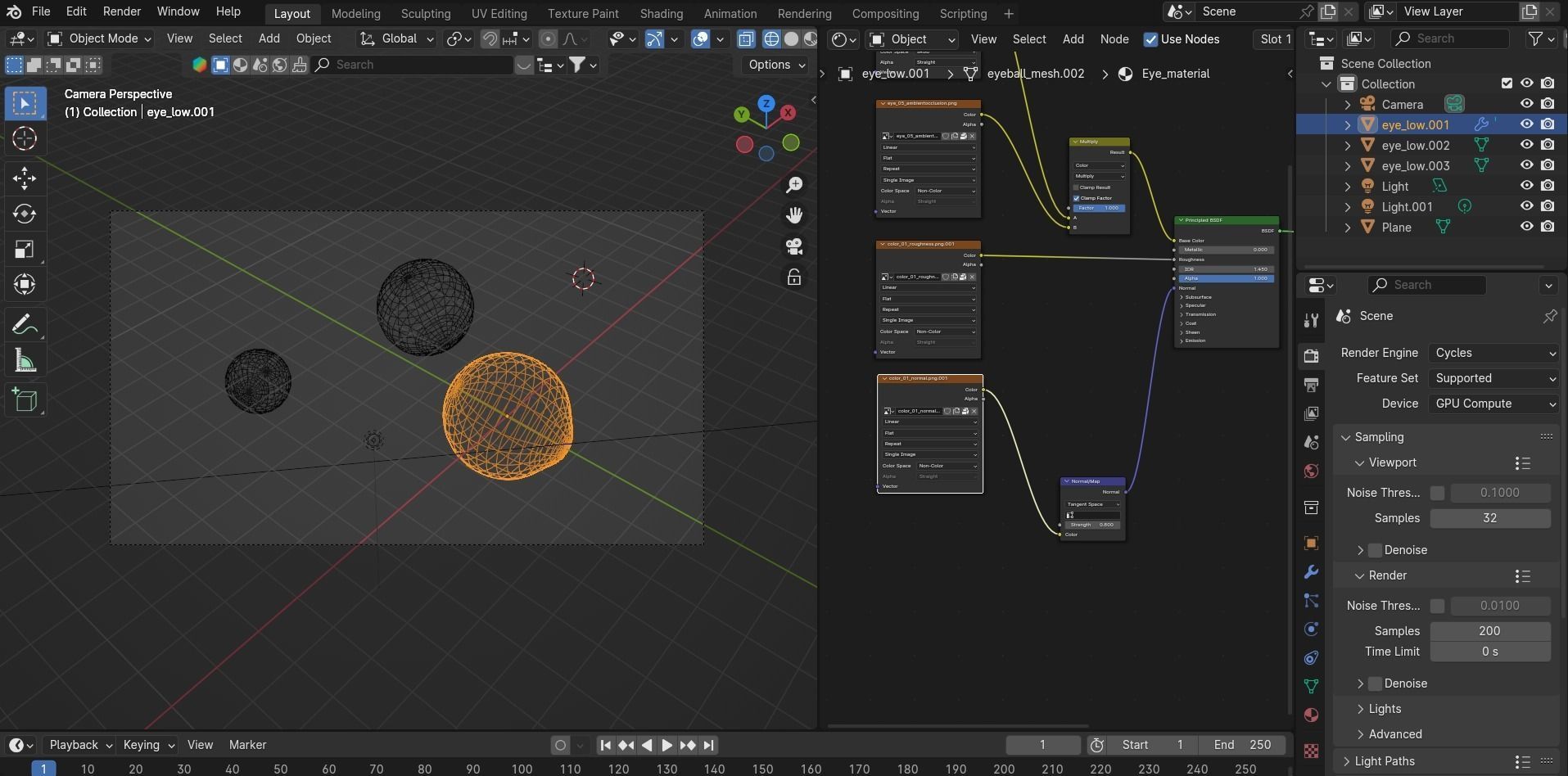Open the Object Data properties tab
1568x776 pixels.
click(1311, 686)
